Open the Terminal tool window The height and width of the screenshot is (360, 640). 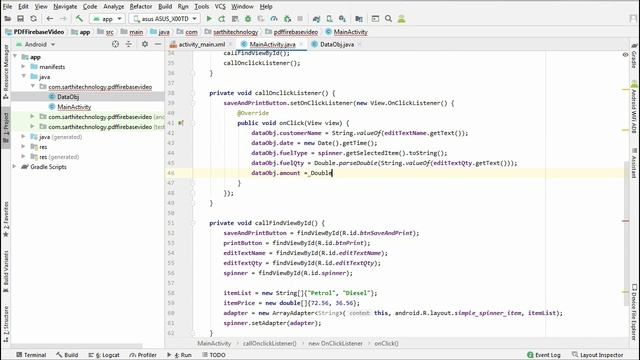click(x=31, y=355)
